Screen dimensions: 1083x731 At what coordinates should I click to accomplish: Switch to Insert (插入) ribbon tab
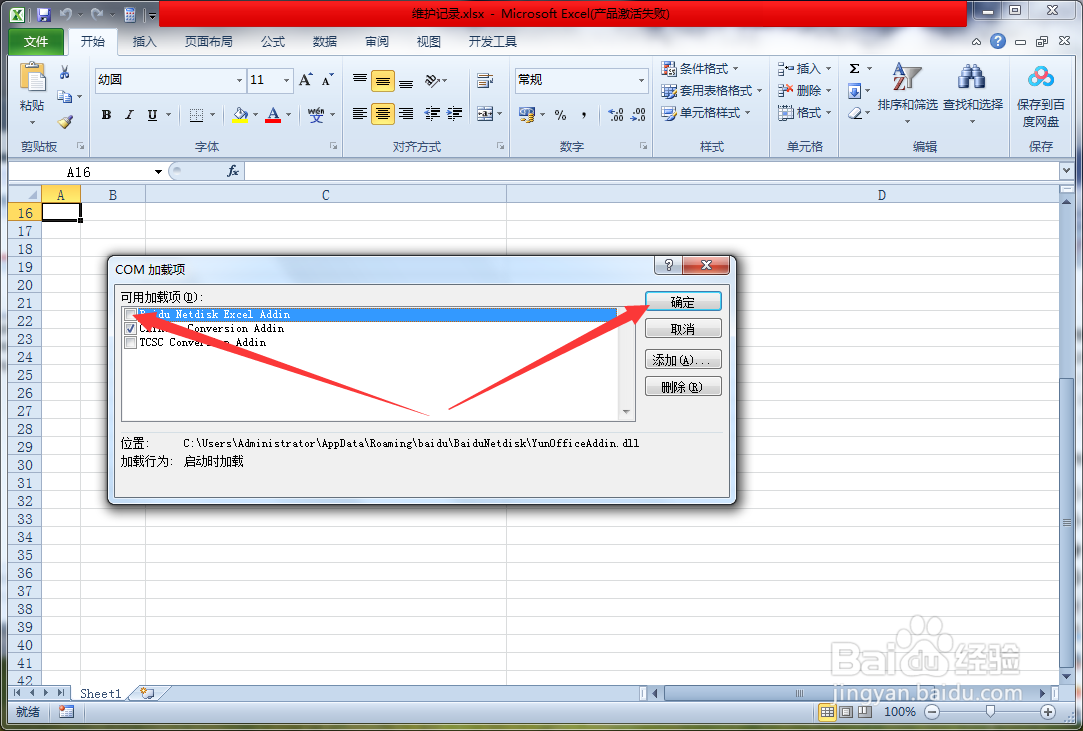(x=144, y=41)
